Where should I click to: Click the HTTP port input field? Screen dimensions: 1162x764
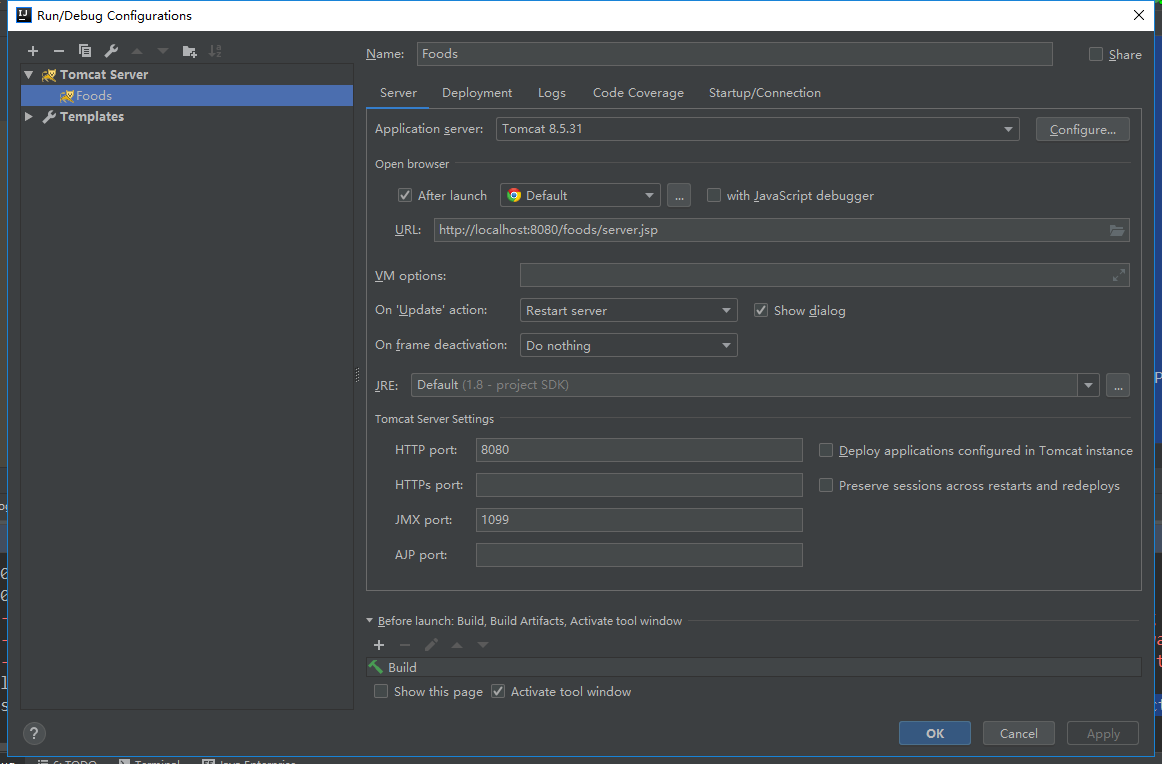[639, 450]
